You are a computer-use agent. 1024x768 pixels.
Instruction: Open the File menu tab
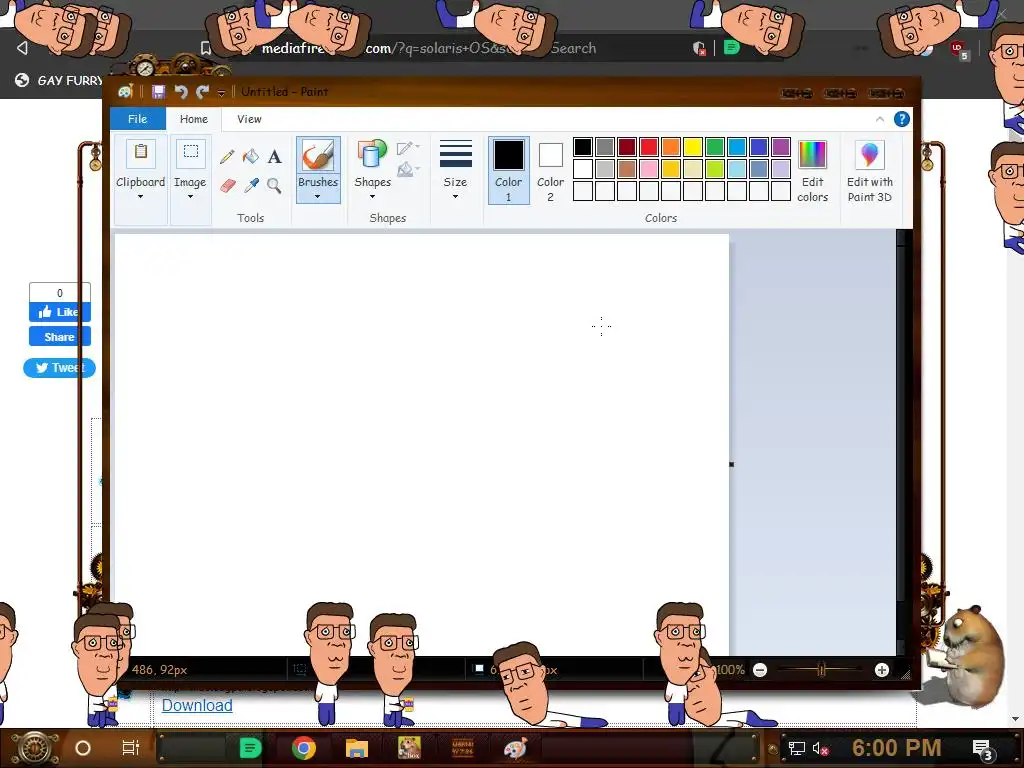tap(137, 119)
